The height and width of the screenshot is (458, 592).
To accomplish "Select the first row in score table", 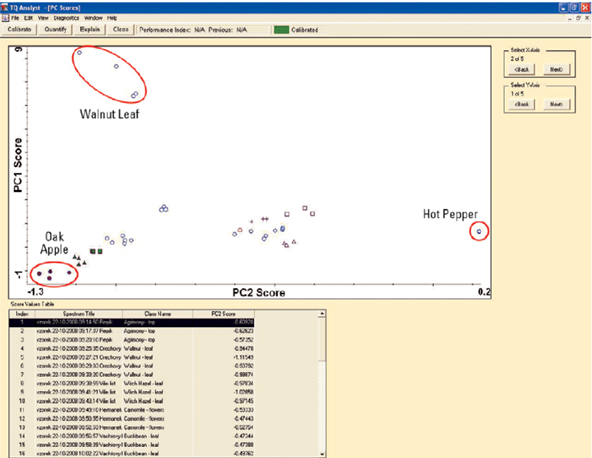I will pos(132,322).
